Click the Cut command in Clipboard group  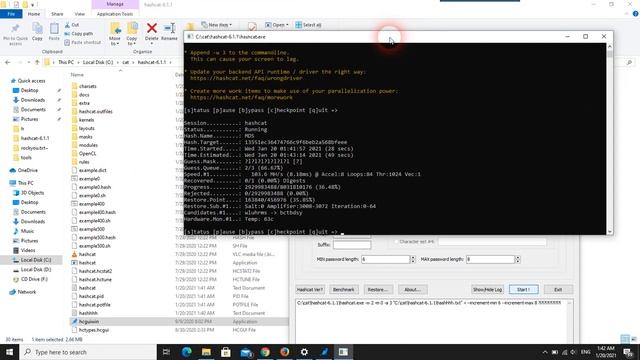[72, 25]
